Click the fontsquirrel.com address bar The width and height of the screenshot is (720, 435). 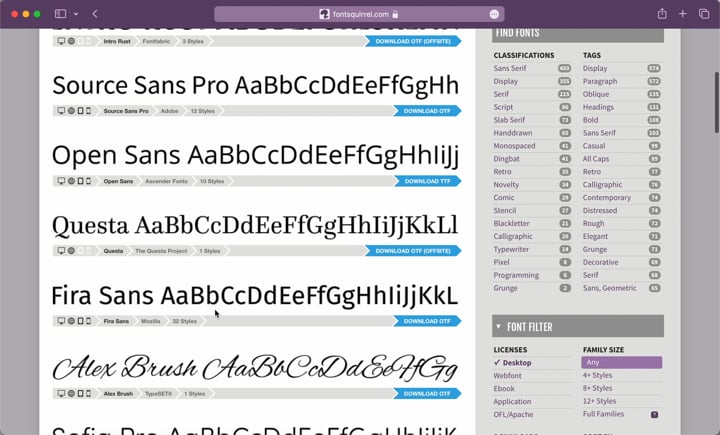[359, 14]
